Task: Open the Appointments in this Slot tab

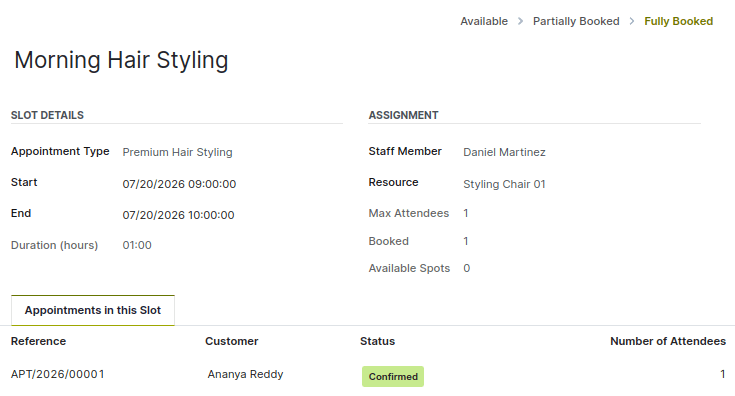Action: coord(93,310)
